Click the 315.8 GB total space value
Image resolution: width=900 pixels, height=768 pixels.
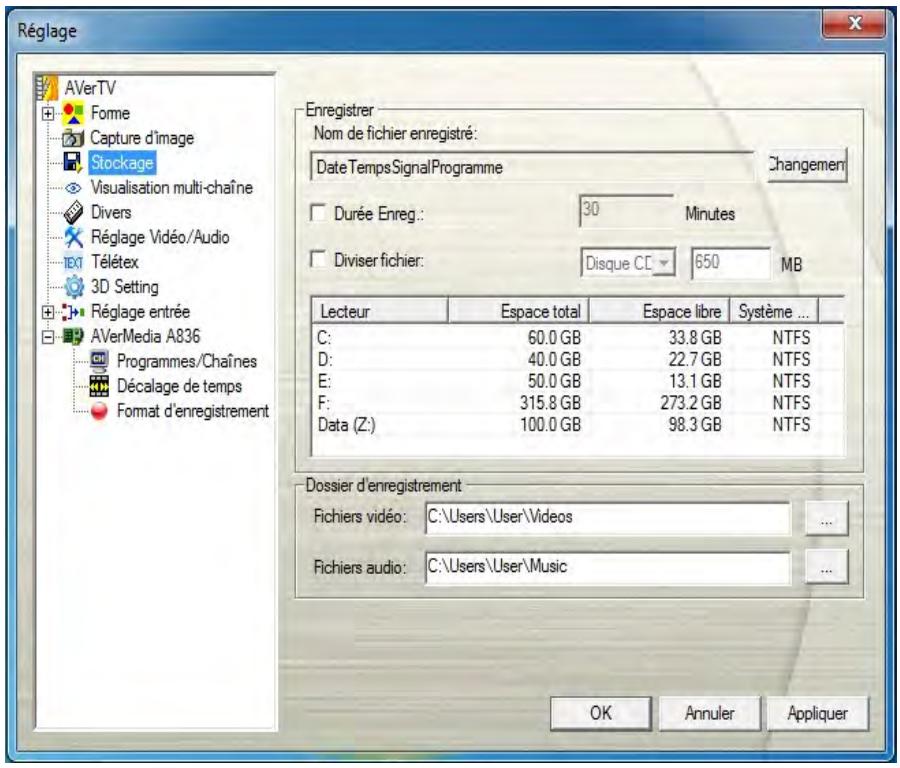pos(550,403)
